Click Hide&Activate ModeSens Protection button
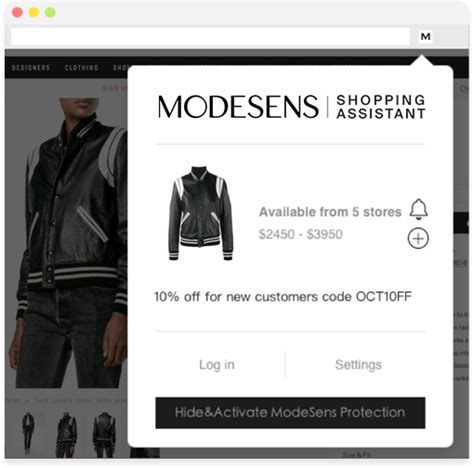This screenshot has height=468, width=474. [x=290, y=413]
